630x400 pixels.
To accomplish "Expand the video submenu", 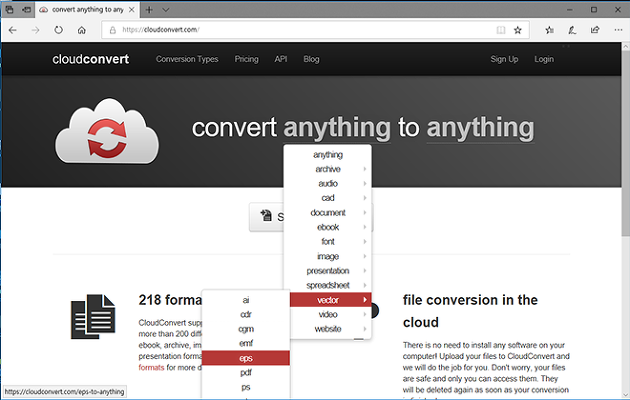I will tap(327, 314).
